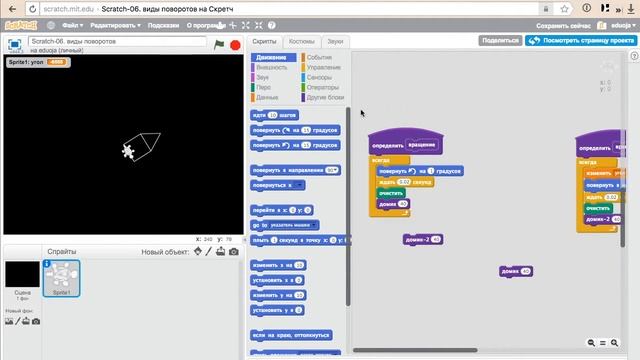Switch to the Скрипты tab
This screenshot has width=640, height=360.
click(x=264, y=41)
